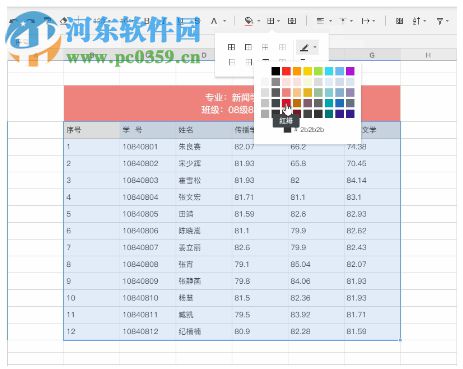Screen dimensions: 463x369
Task: Collapse the borders dropdown arrow
Action: pos(279,21)
